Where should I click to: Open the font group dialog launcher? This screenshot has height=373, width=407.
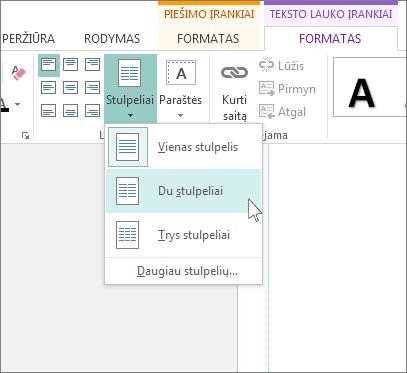coord(25,135)
